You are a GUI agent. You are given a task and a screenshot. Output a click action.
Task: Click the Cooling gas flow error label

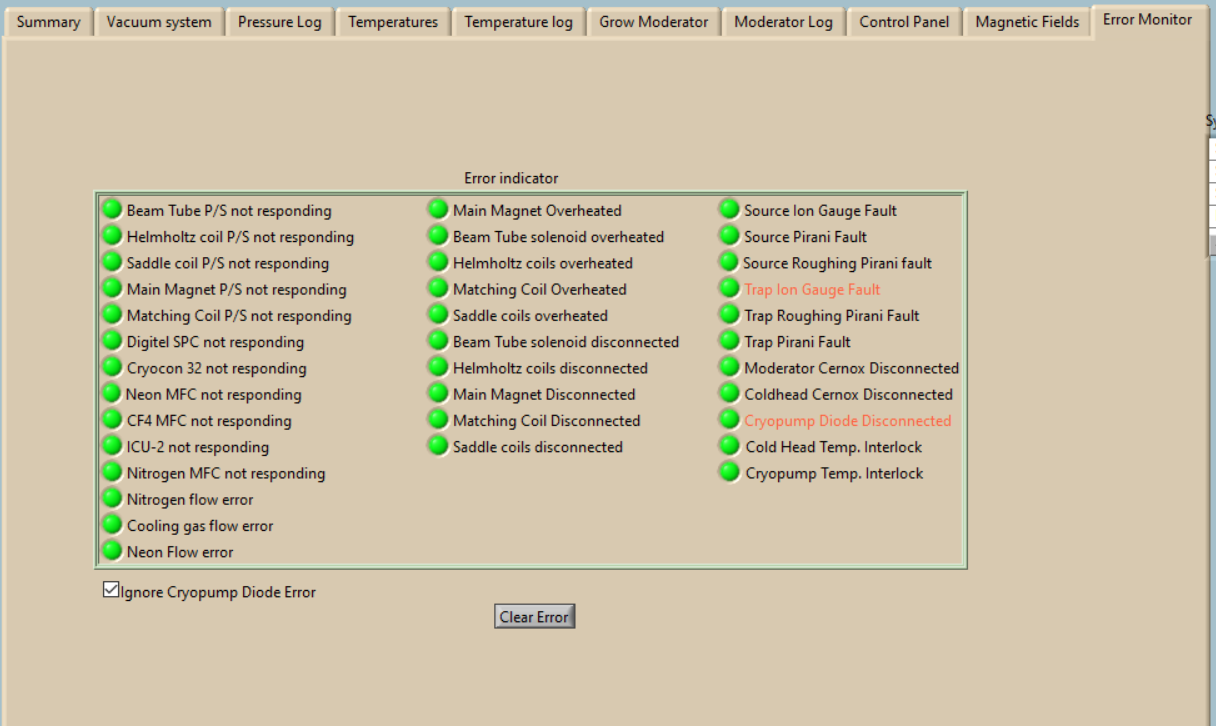point(200,526)
